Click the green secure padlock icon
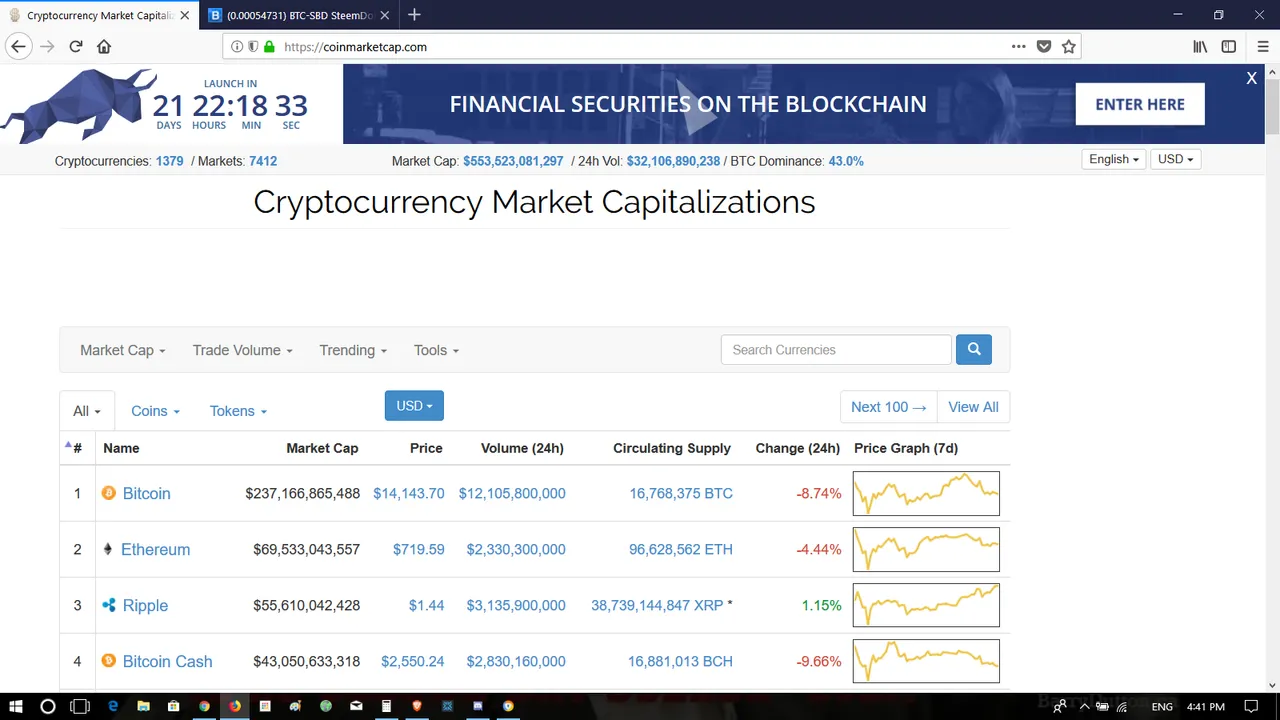This screenshot has height=720, width=1280. (269, 46)
